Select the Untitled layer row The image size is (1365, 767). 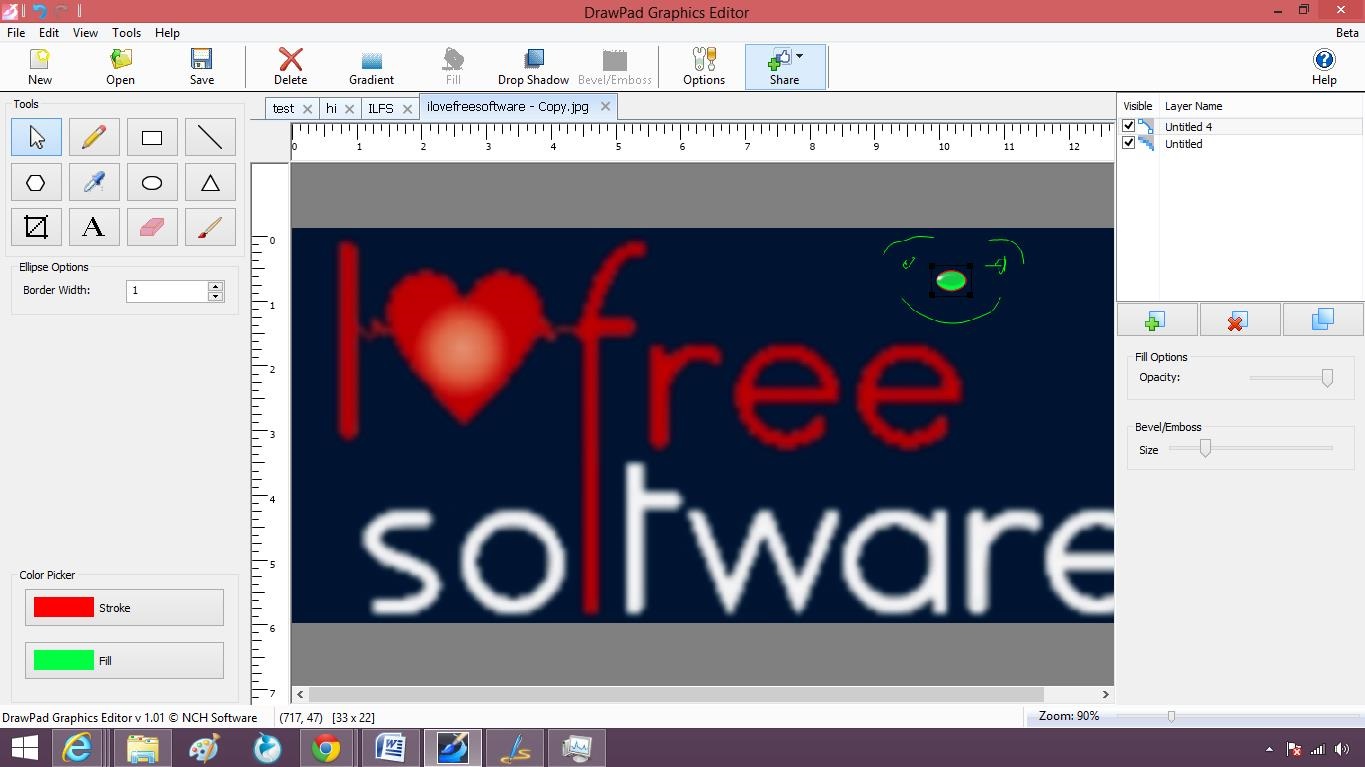point(1240,143)
